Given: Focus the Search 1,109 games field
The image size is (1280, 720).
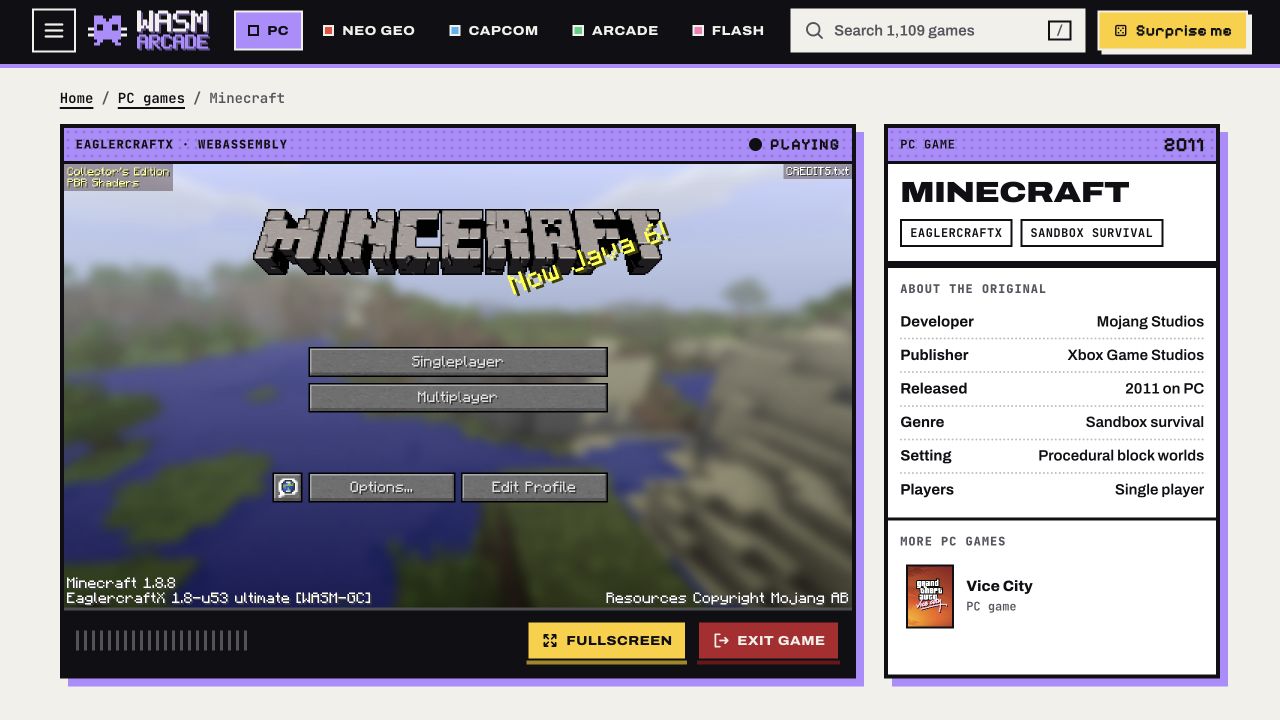Looking at the screenshot, I should [x=937, y=31].
